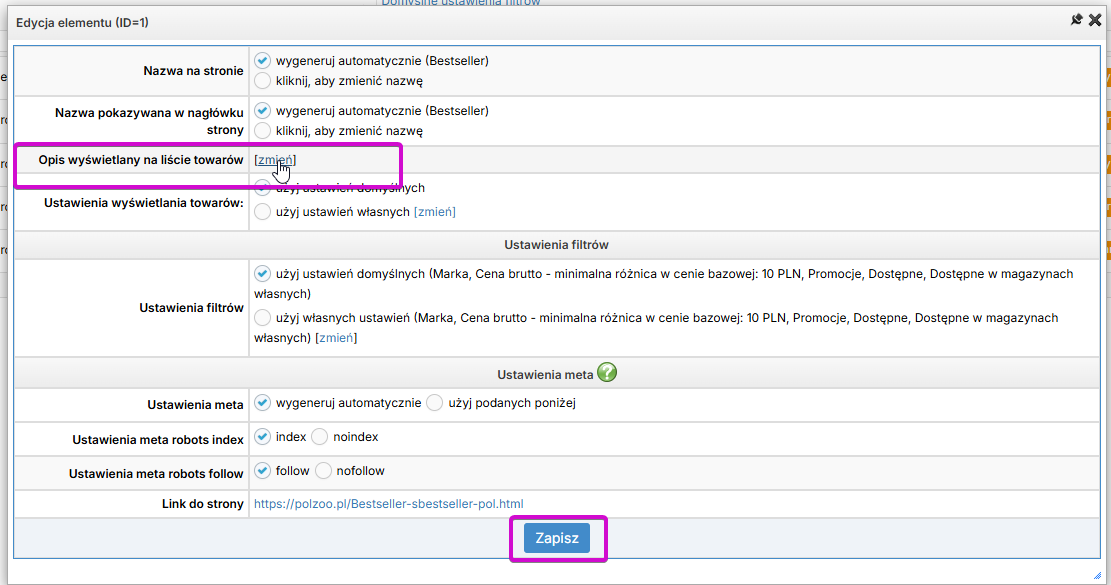
Task: Select 'wygeneruj automatycznie' for Nazwa na stronie
Action: (x=263, y=60)
